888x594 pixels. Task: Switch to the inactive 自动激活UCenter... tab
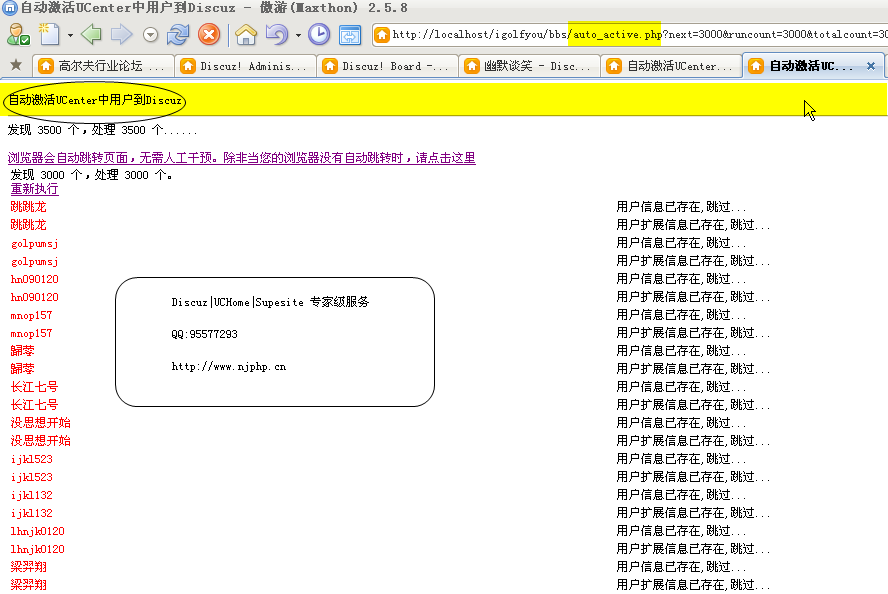pos(672,66)
